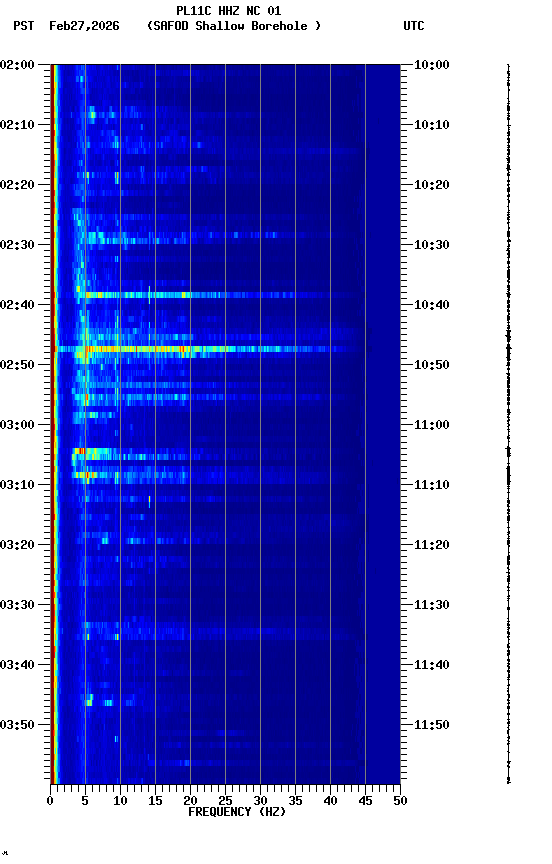
Task: Click the seismogram trace beside the spectrogram
Action: pyautogui.click(x=508, y=424)
